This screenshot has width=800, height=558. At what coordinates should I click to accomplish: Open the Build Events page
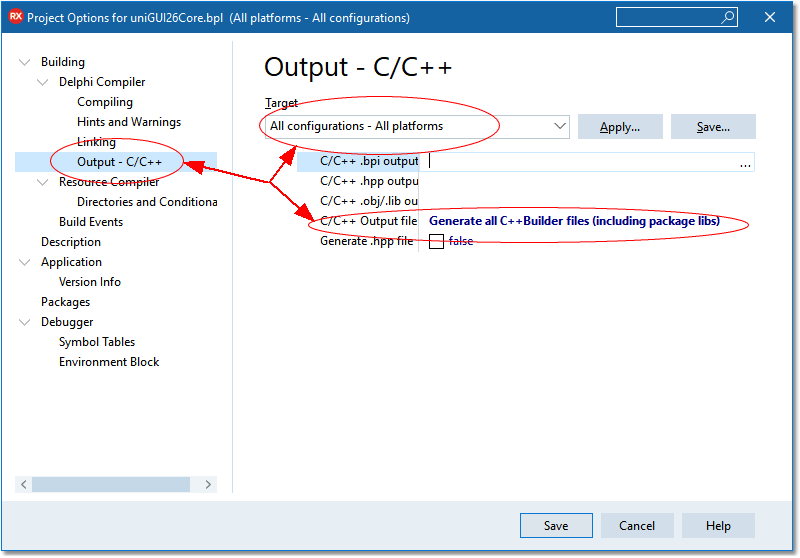coord(91,222)
